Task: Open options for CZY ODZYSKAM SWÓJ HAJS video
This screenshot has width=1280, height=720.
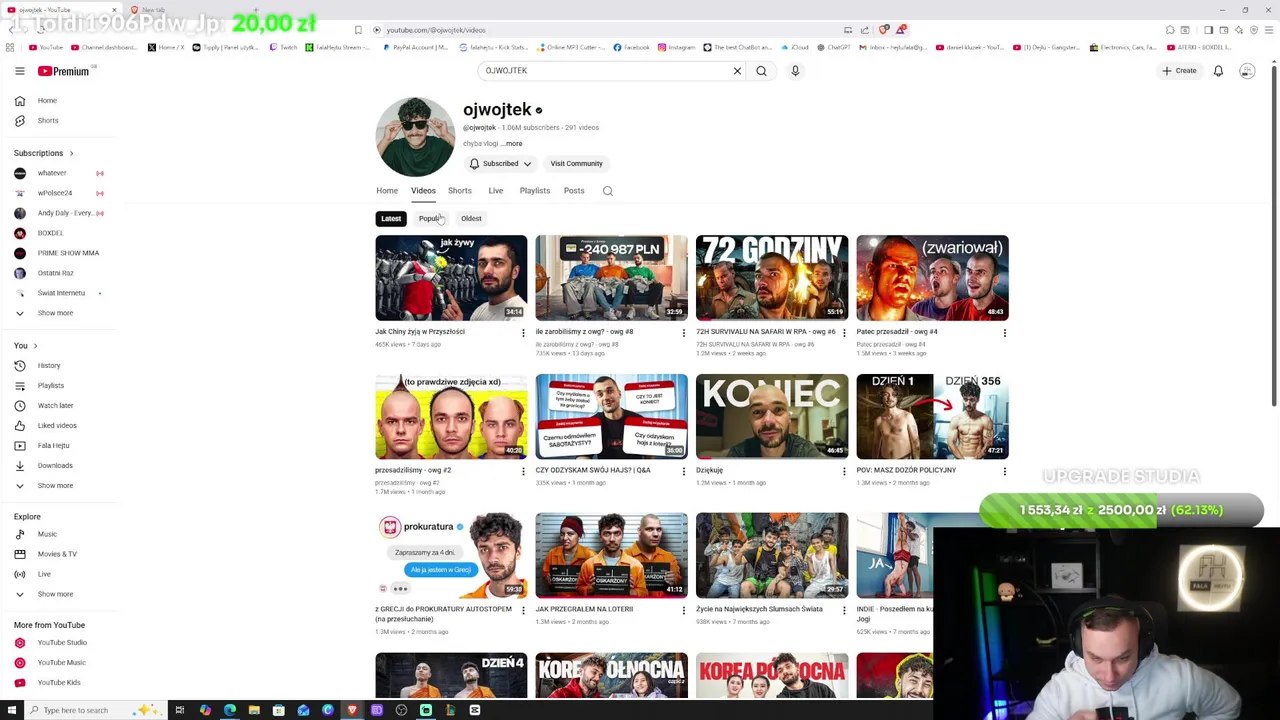Action: click(683, 471)
